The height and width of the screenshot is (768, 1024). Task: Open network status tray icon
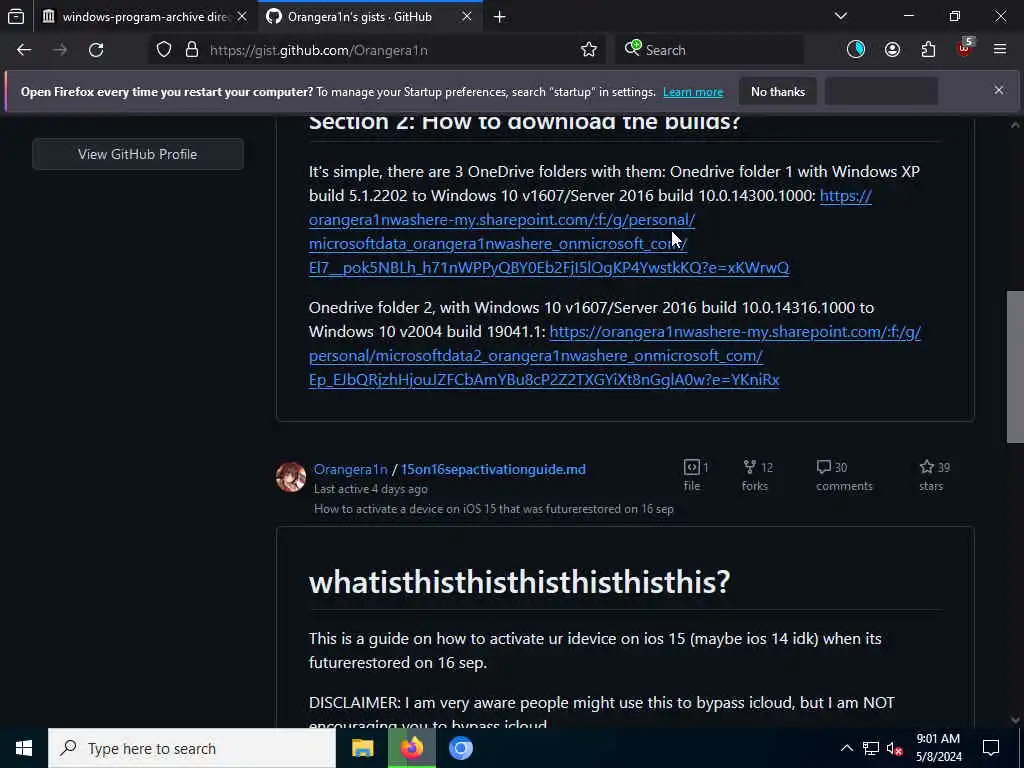coord(871,748)
